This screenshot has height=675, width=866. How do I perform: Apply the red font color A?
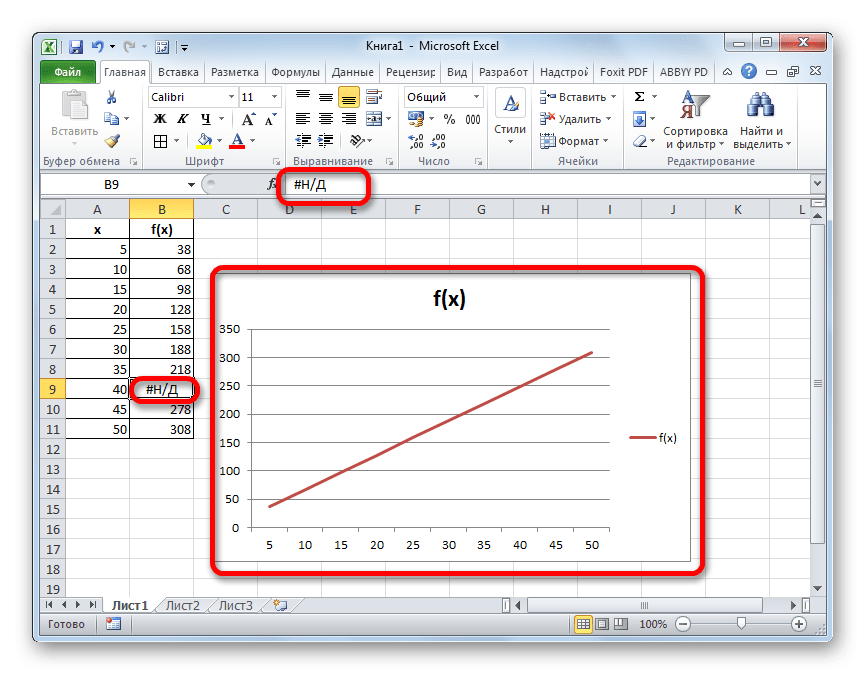(x=237, y=141)
